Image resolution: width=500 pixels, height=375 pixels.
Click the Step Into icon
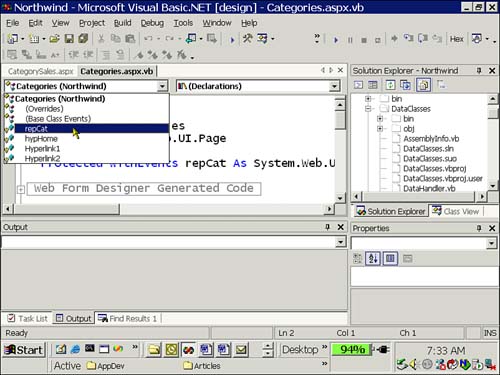click(x=409, y=39)
